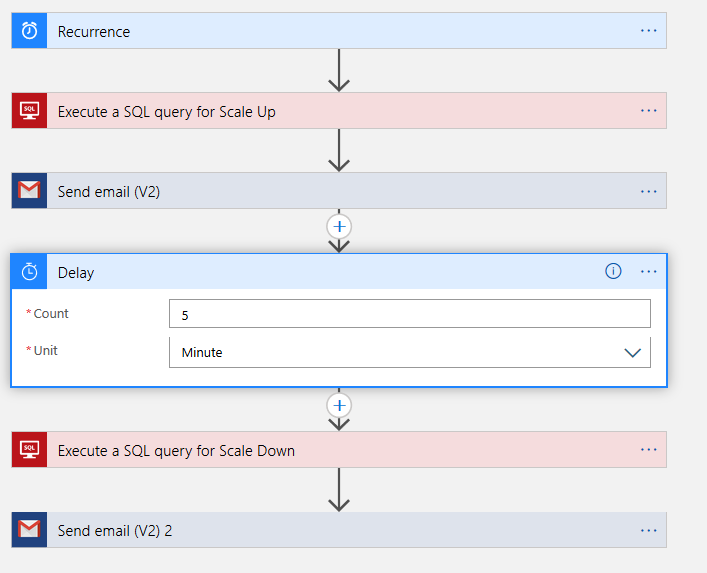
Task: Open the Unit dropdown showing Minute
Action: click(410, 352)
